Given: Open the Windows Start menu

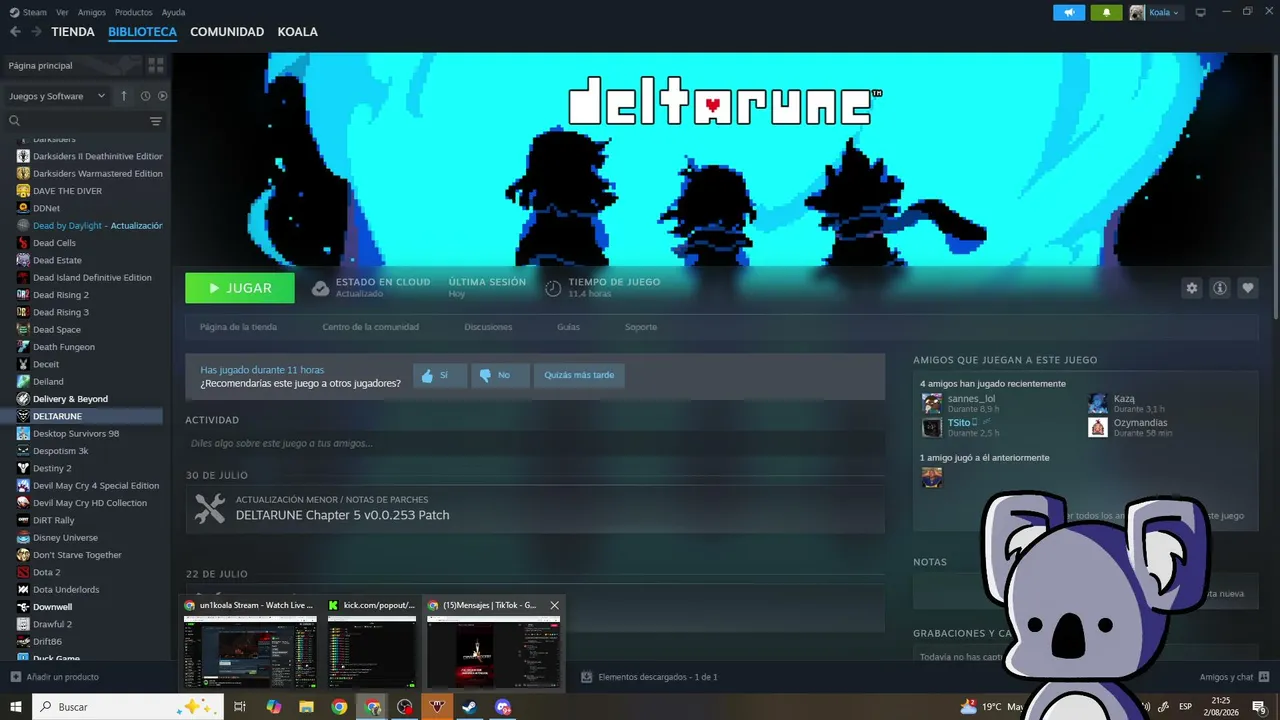Looking at the screenshot, I should [16, 707].
